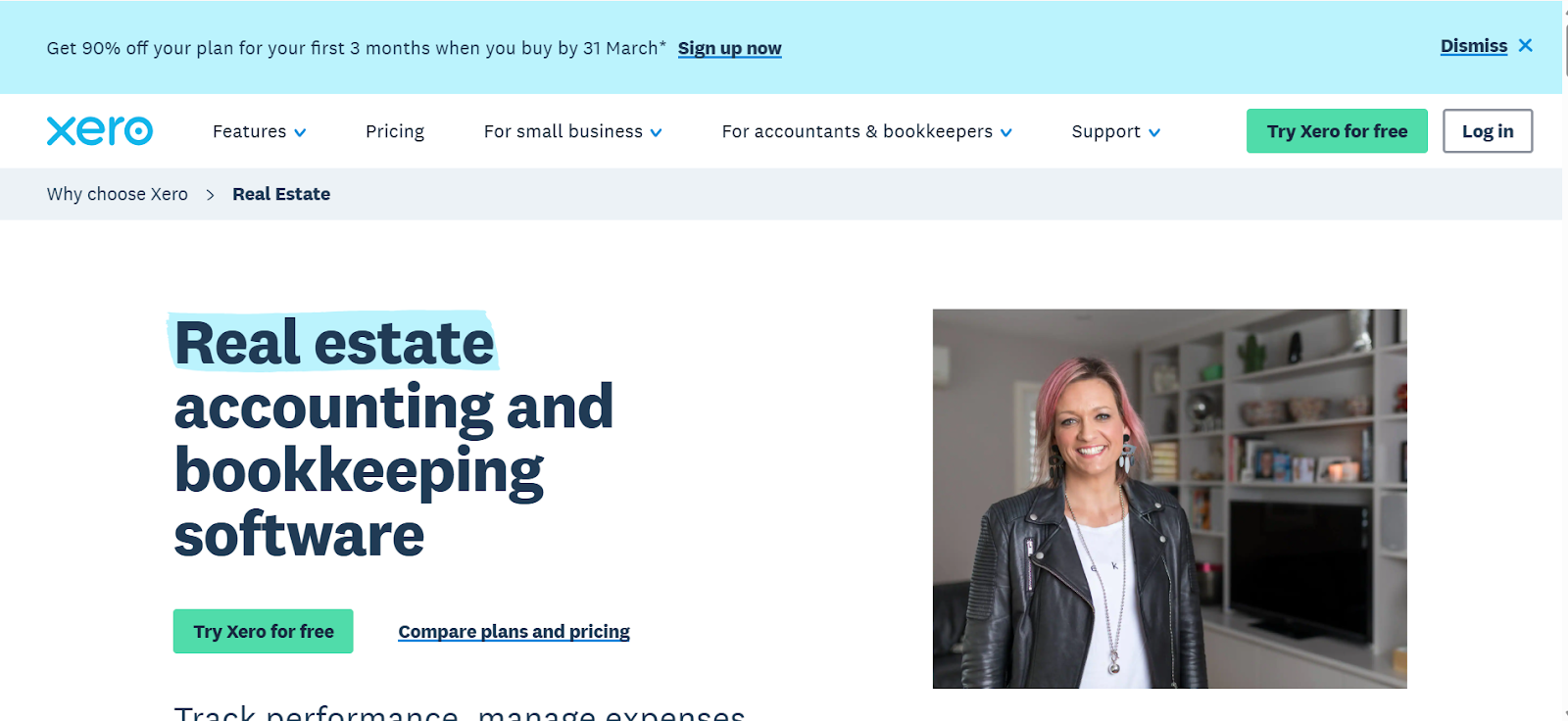This screenshot has height=721, width=1568.
Task: Click the Log in button
Action: pos(1488,131)
